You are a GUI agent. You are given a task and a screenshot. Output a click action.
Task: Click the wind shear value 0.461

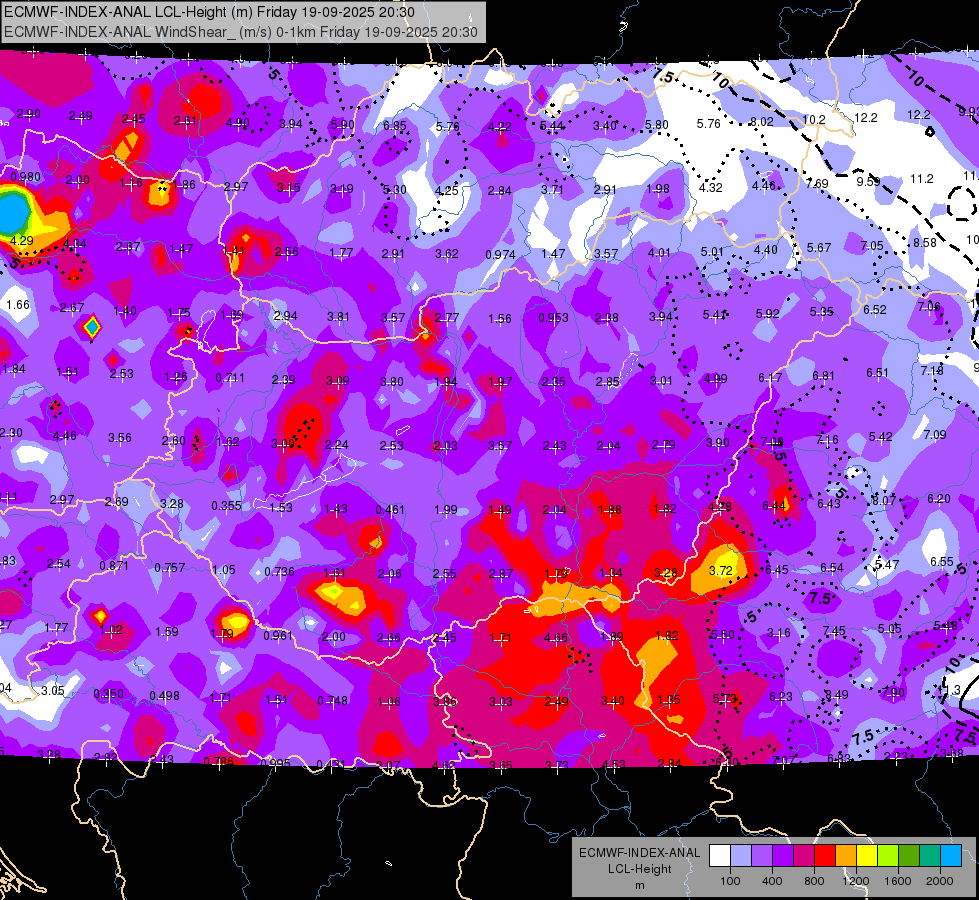(x=390, y=510)
